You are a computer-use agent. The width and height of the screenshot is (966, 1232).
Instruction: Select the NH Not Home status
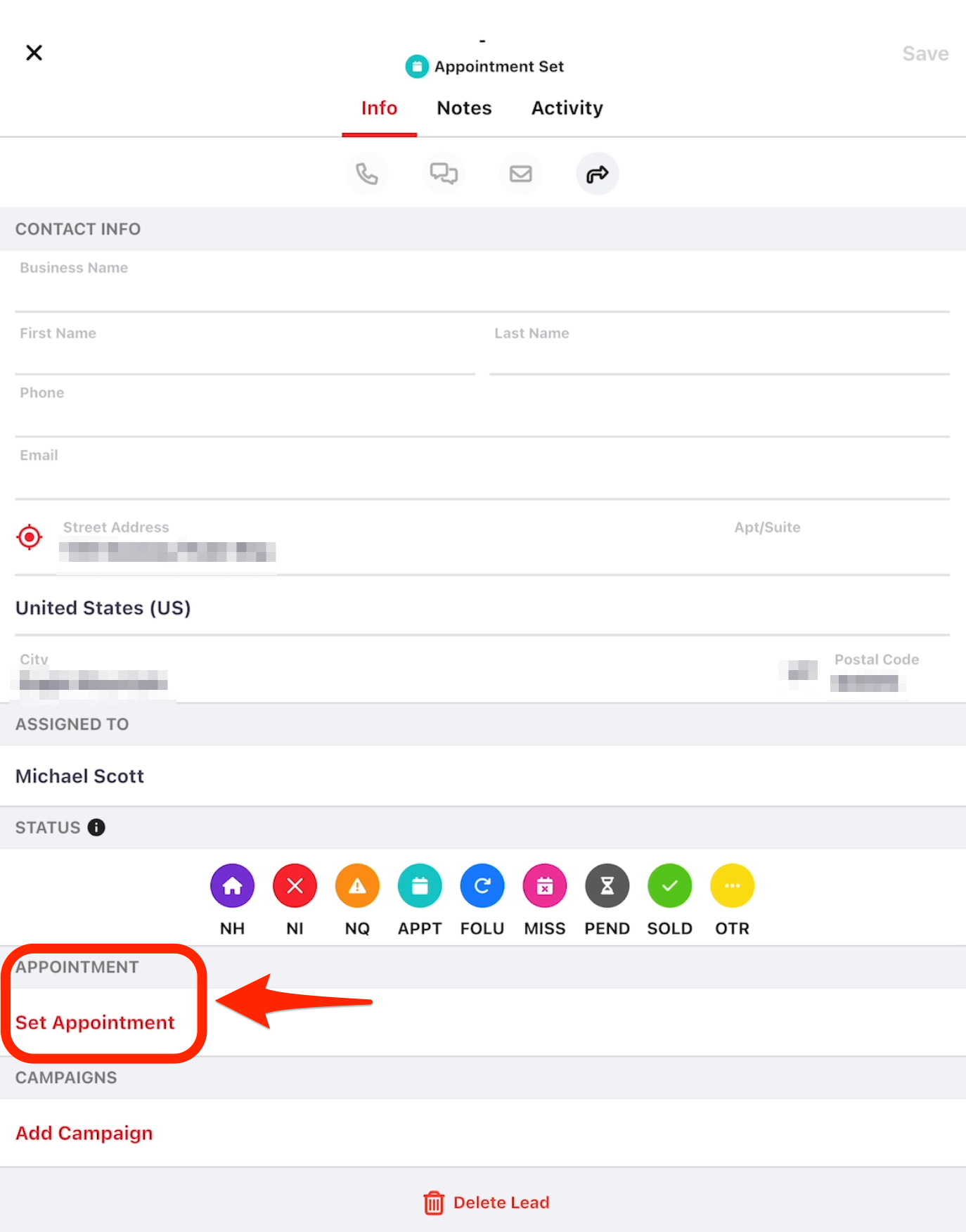point(232,886)
